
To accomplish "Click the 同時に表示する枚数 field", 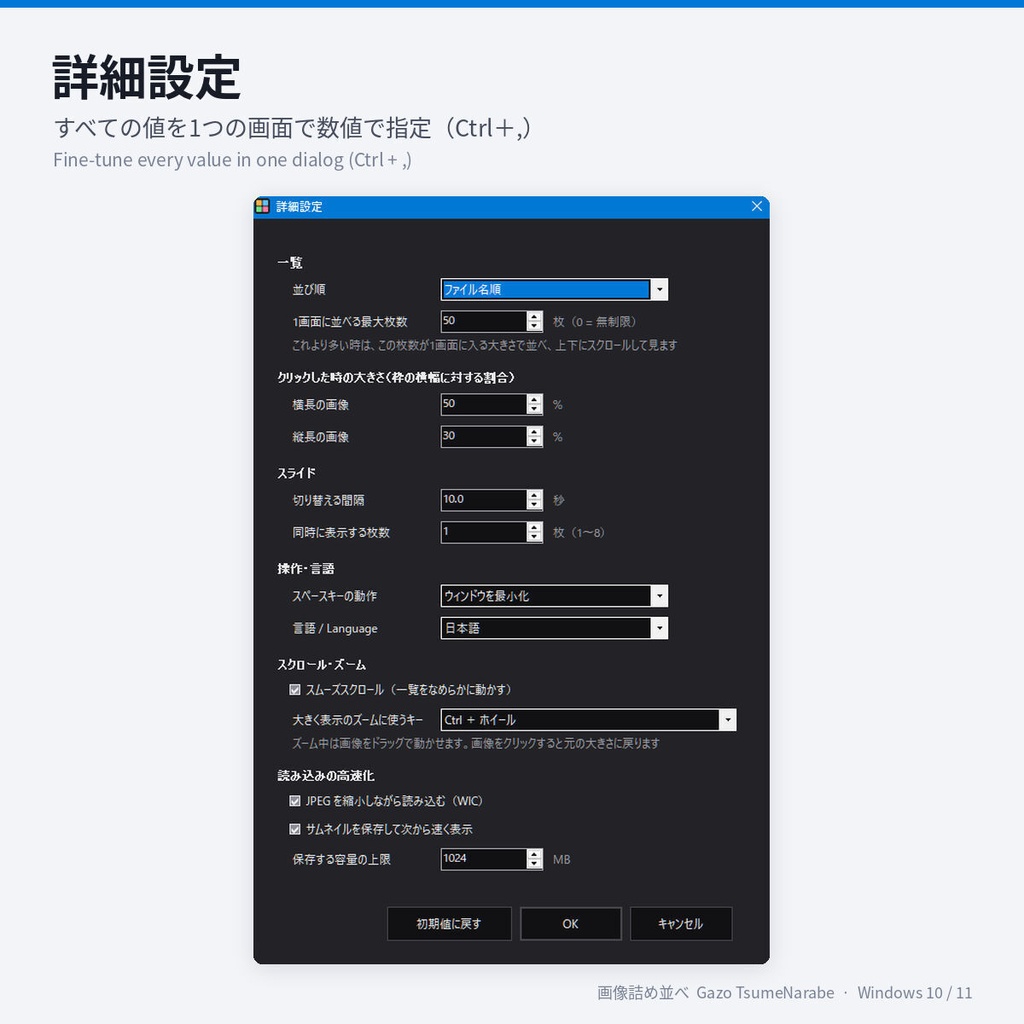I will pos(484,532).
